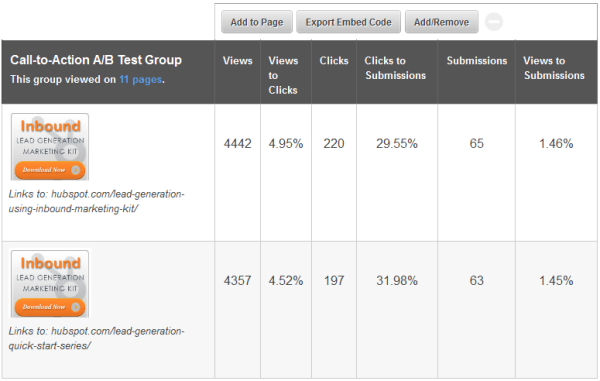Select the 1.46% views to submissions value
Image resolution: width=600 pixels, height=381 pixels.
[556, 143]
